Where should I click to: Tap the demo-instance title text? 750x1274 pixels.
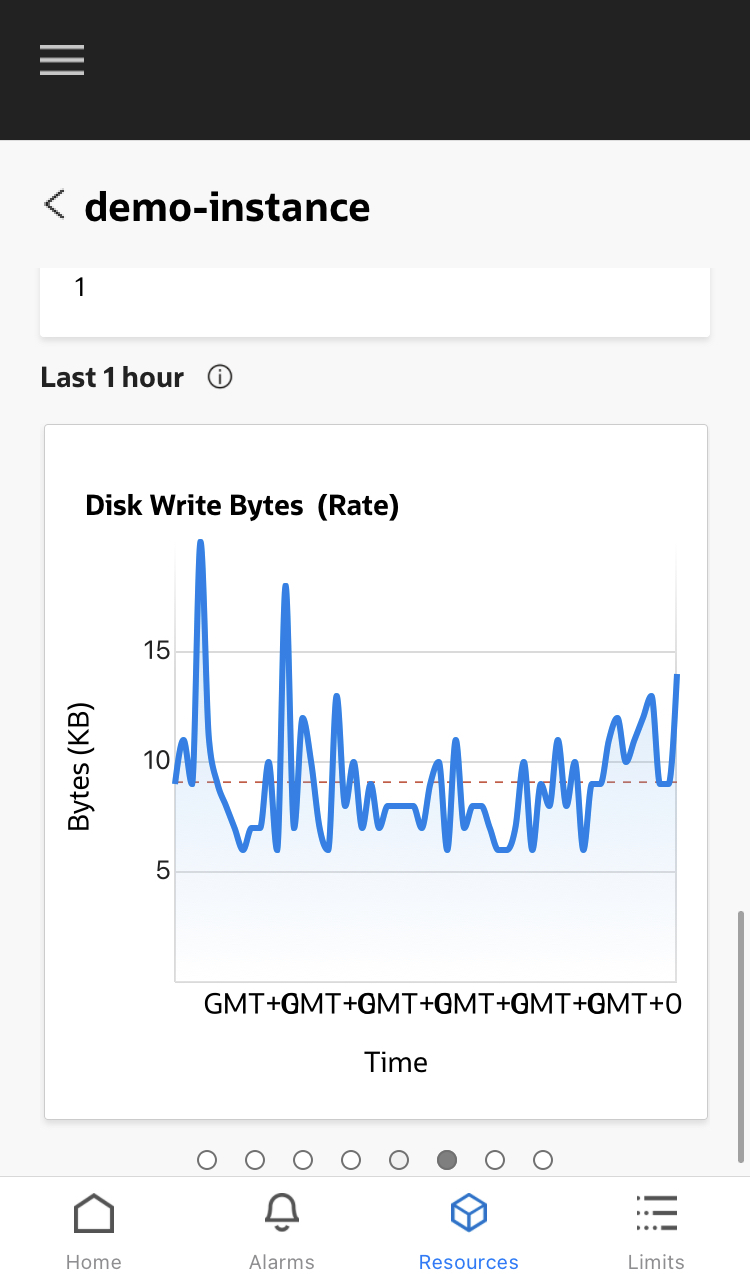(x=227, y=207)
